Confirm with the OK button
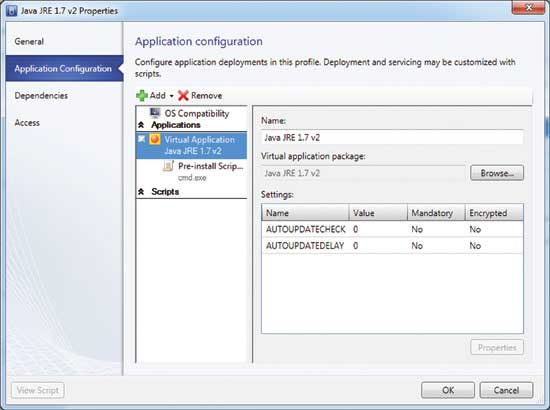The height and width of the screenshot is (410, 550). click(x=448, y=390)
